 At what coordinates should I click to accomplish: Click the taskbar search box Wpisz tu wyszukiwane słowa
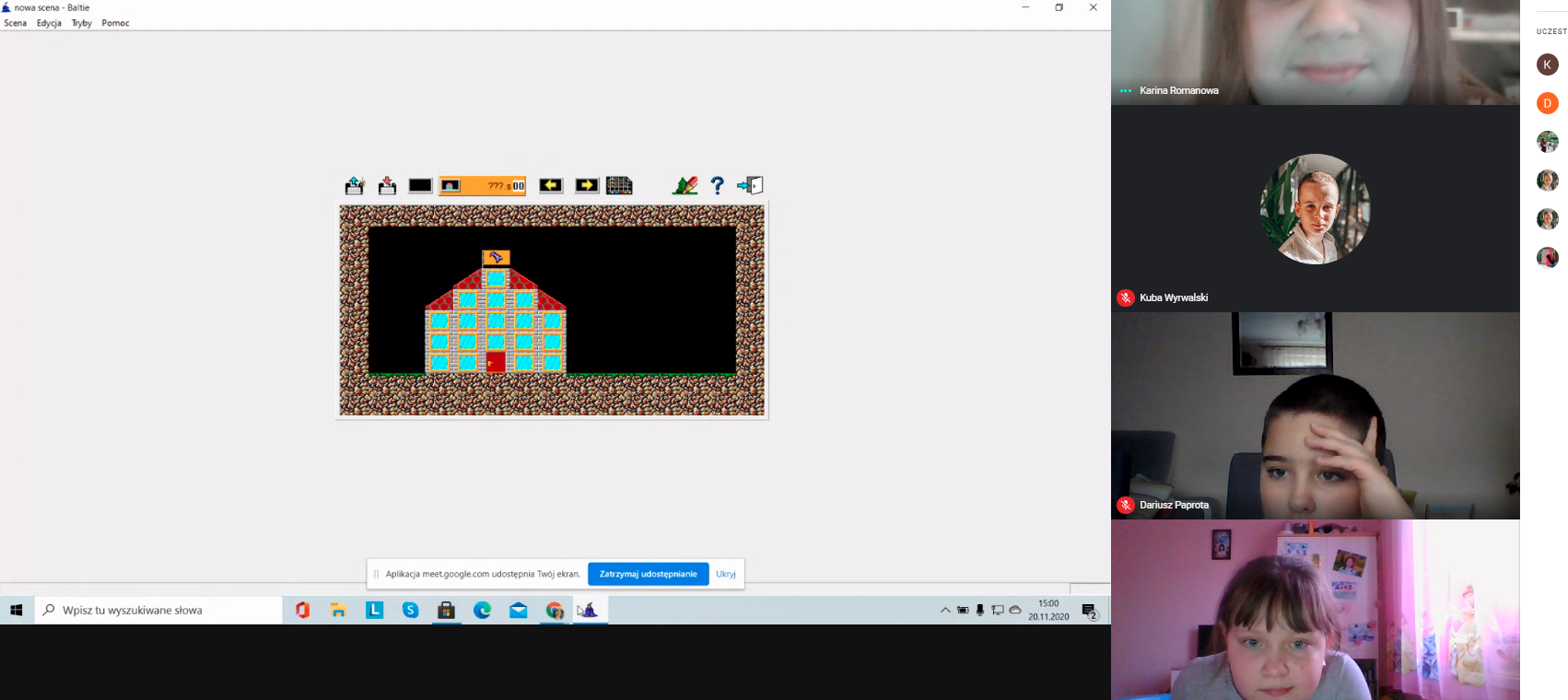click(158, 610)
